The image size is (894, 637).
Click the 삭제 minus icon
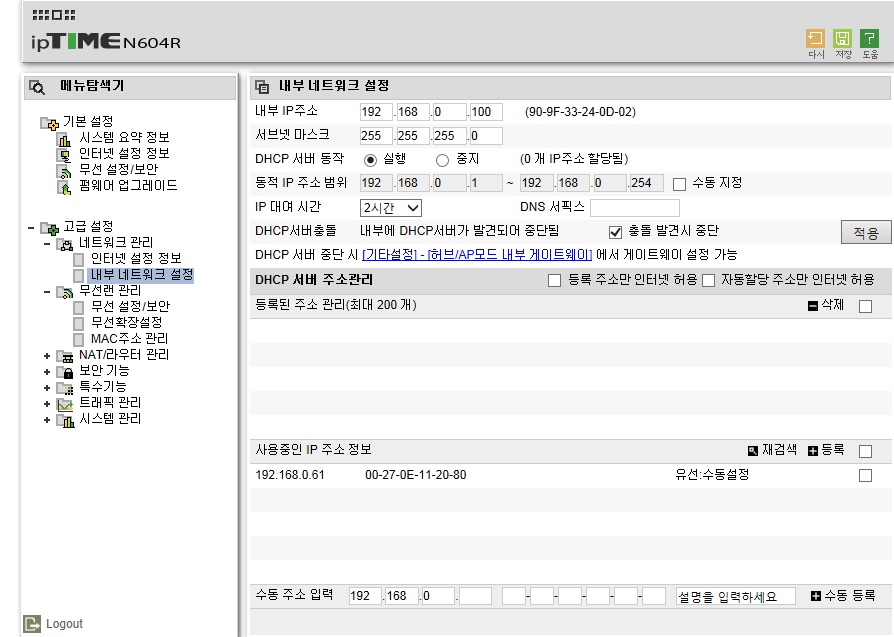pos(813,306)
